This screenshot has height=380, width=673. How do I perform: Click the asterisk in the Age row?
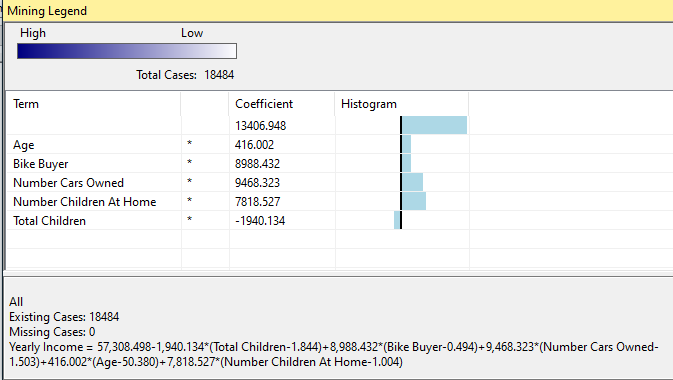[190, 143]
